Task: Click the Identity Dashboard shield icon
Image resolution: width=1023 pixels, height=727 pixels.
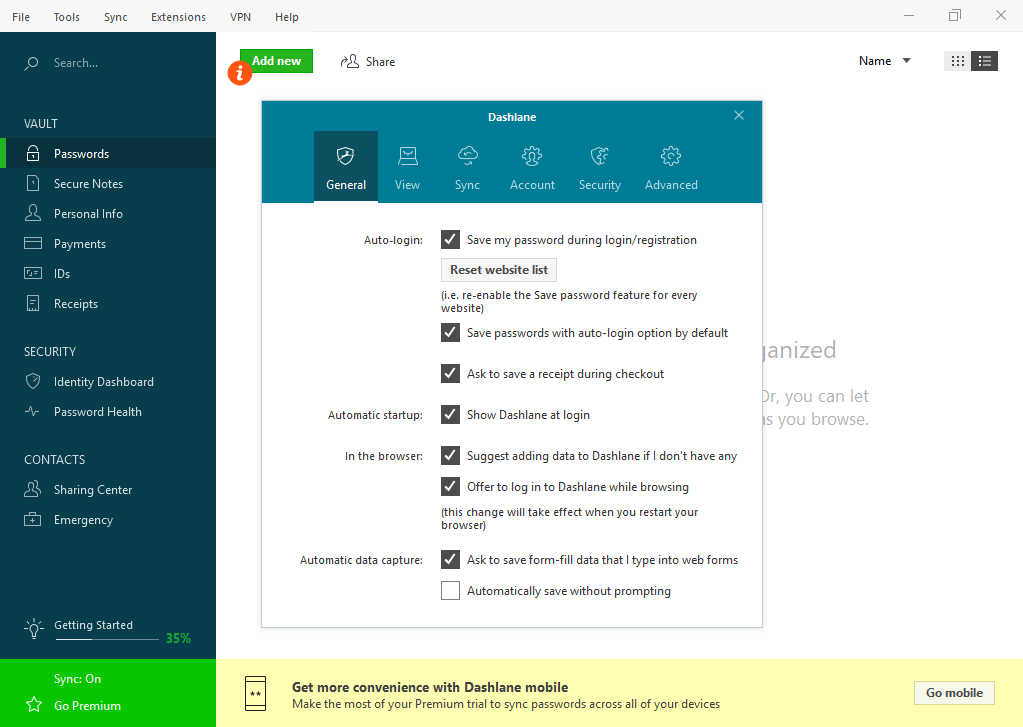Action: pyautogui.click(x=33, y=381)
